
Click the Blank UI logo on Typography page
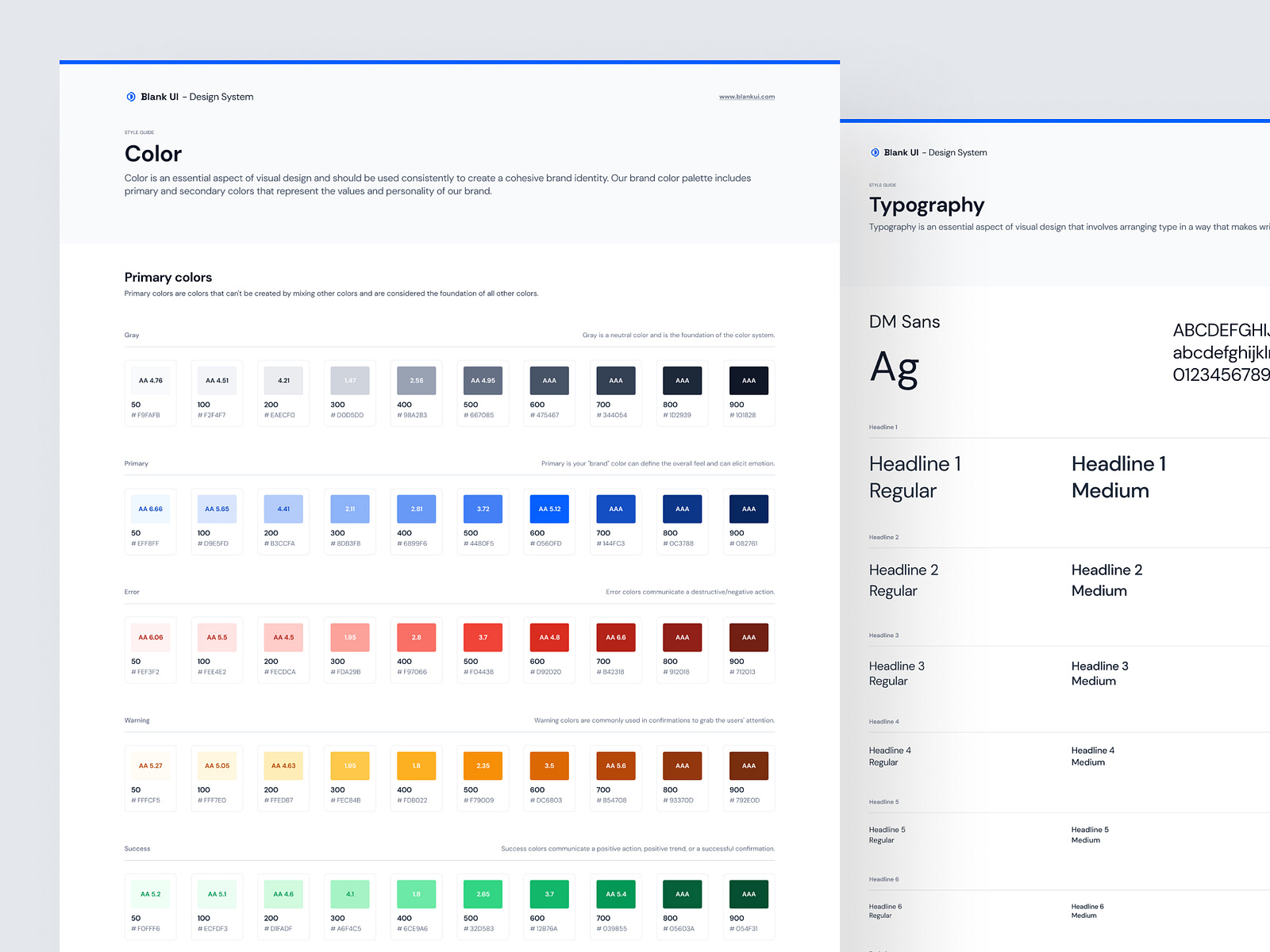pyautogui.click(x=875, y=152)
